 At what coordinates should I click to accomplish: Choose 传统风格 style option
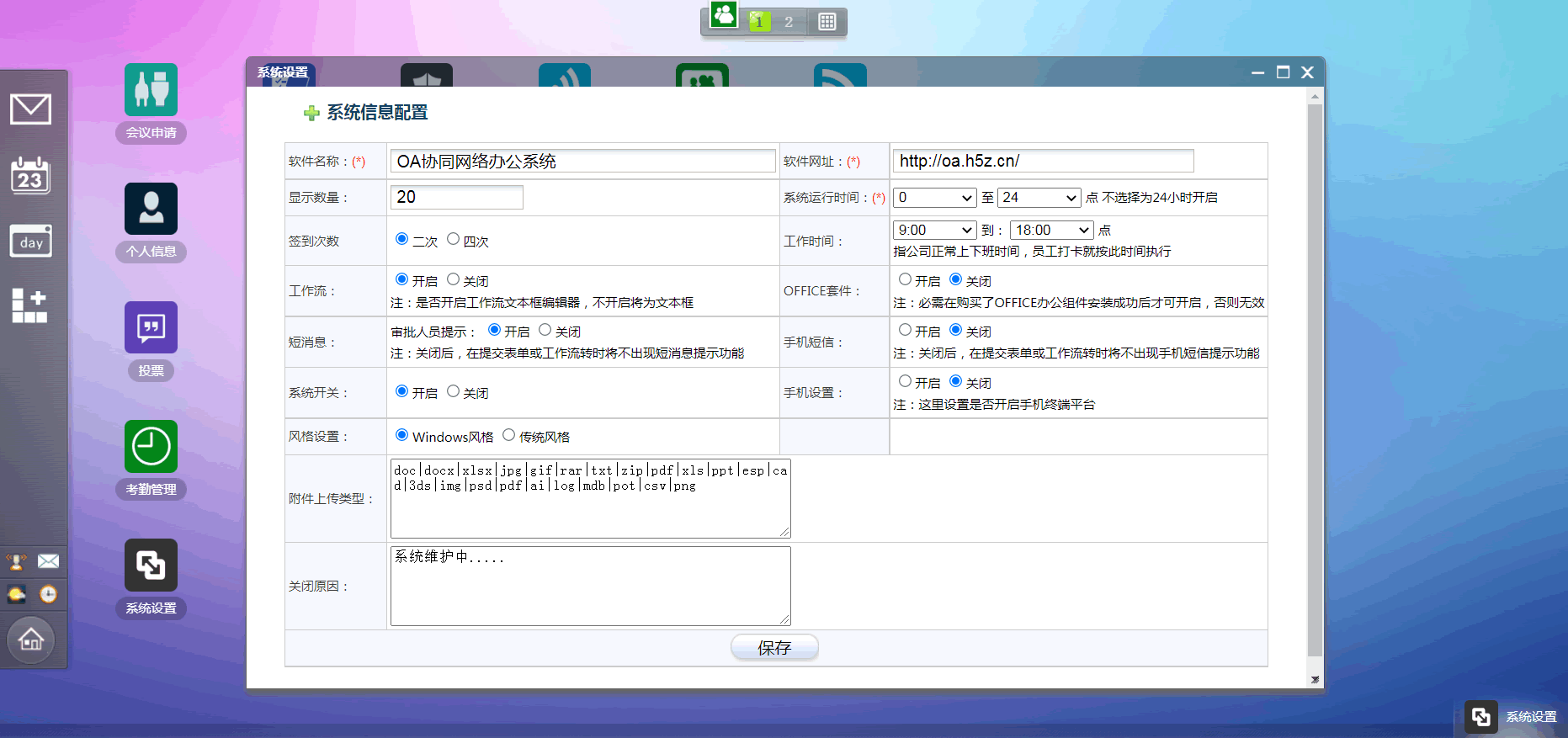coord(508,435)
